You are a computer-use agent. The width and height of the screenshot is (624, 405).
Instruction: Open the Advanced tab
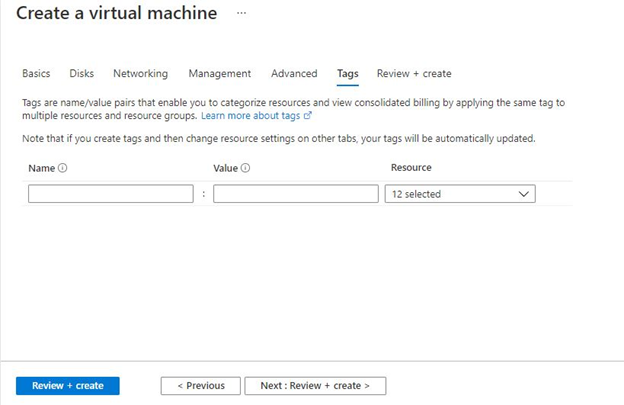pyautogui.click(x=294, y=73)
